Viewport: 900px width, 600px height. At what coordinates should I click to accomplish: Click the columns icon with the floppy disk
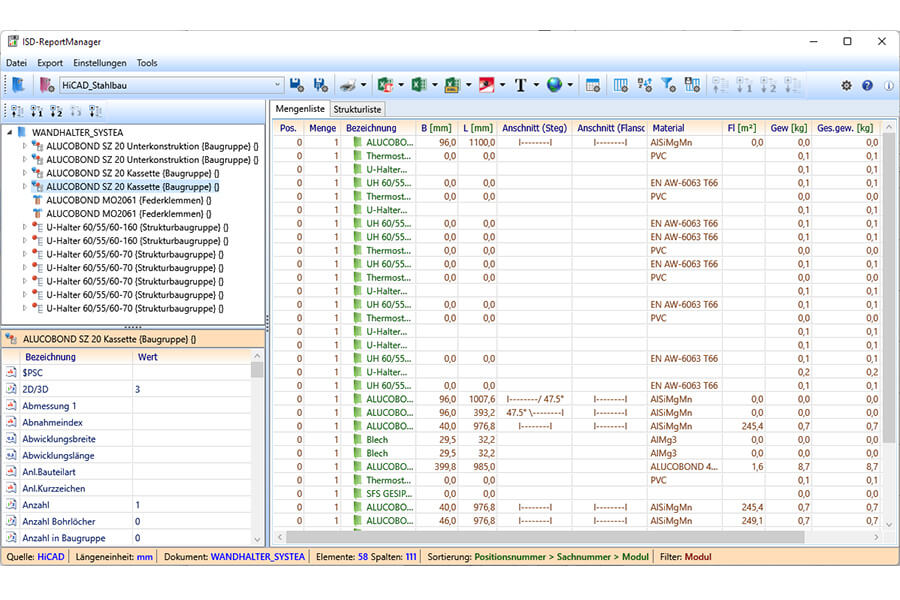[692, 85]
